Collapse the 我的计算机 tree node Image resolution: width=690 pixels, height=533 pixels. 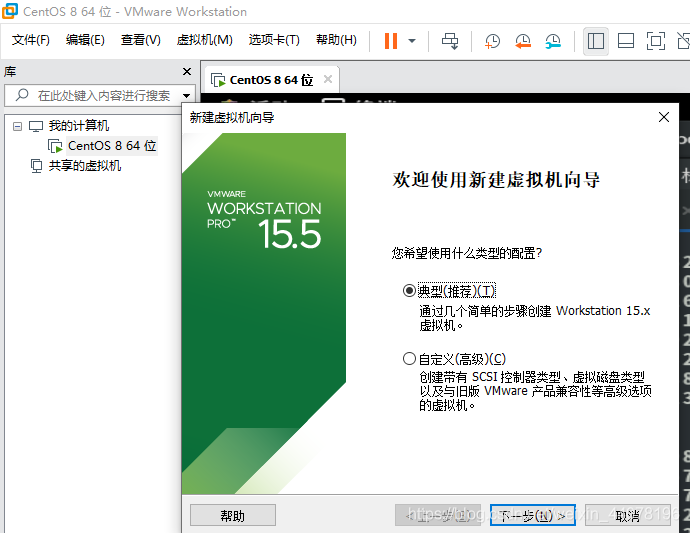tap(17, 126)
